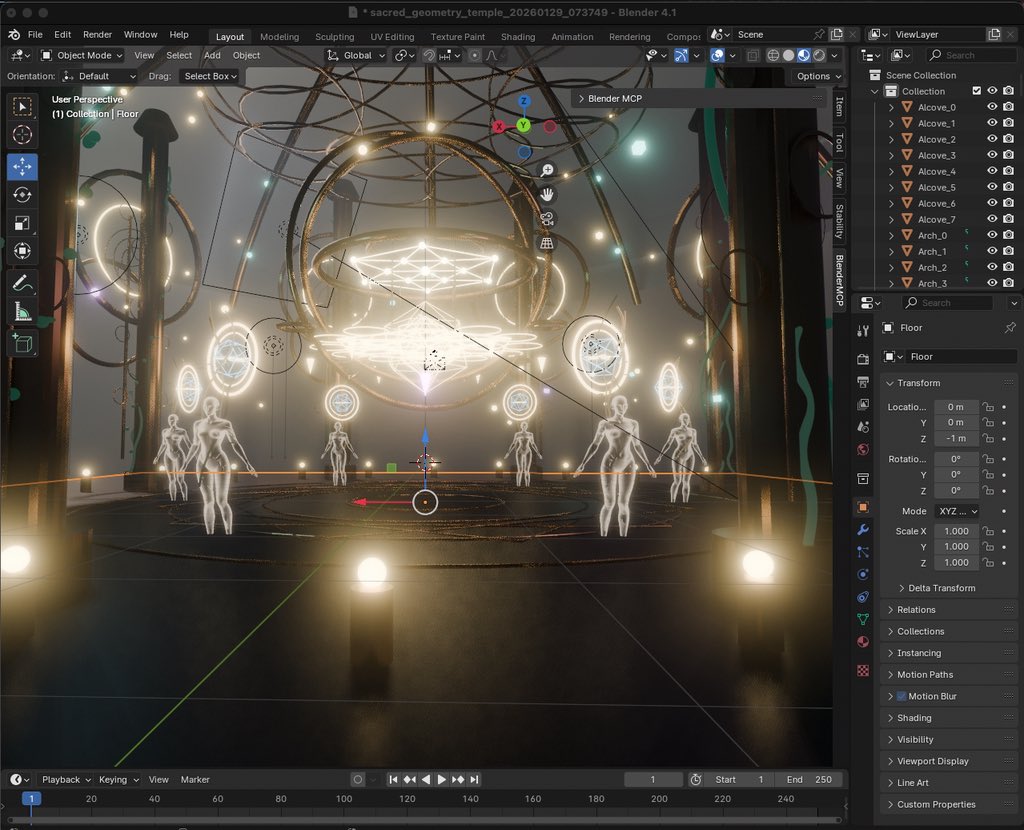Viewport: 1024px width, 830px height.
Task: Activate the Scale tool
Action: click(22, 223)
